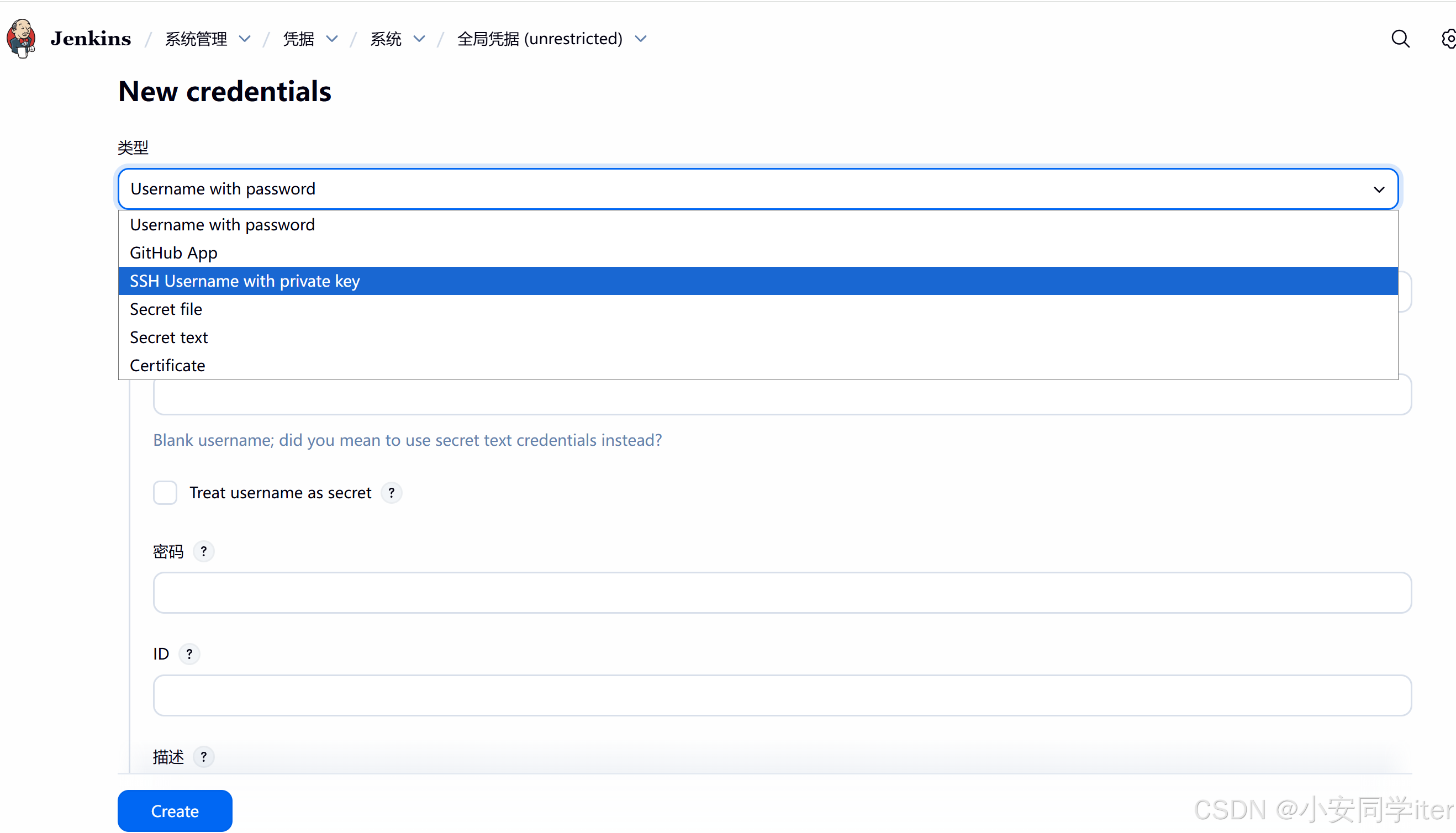Expand the 系统管理 breadcrumb chevron
Viewport: 1456px width, 833px height.
tap(245, 38)
